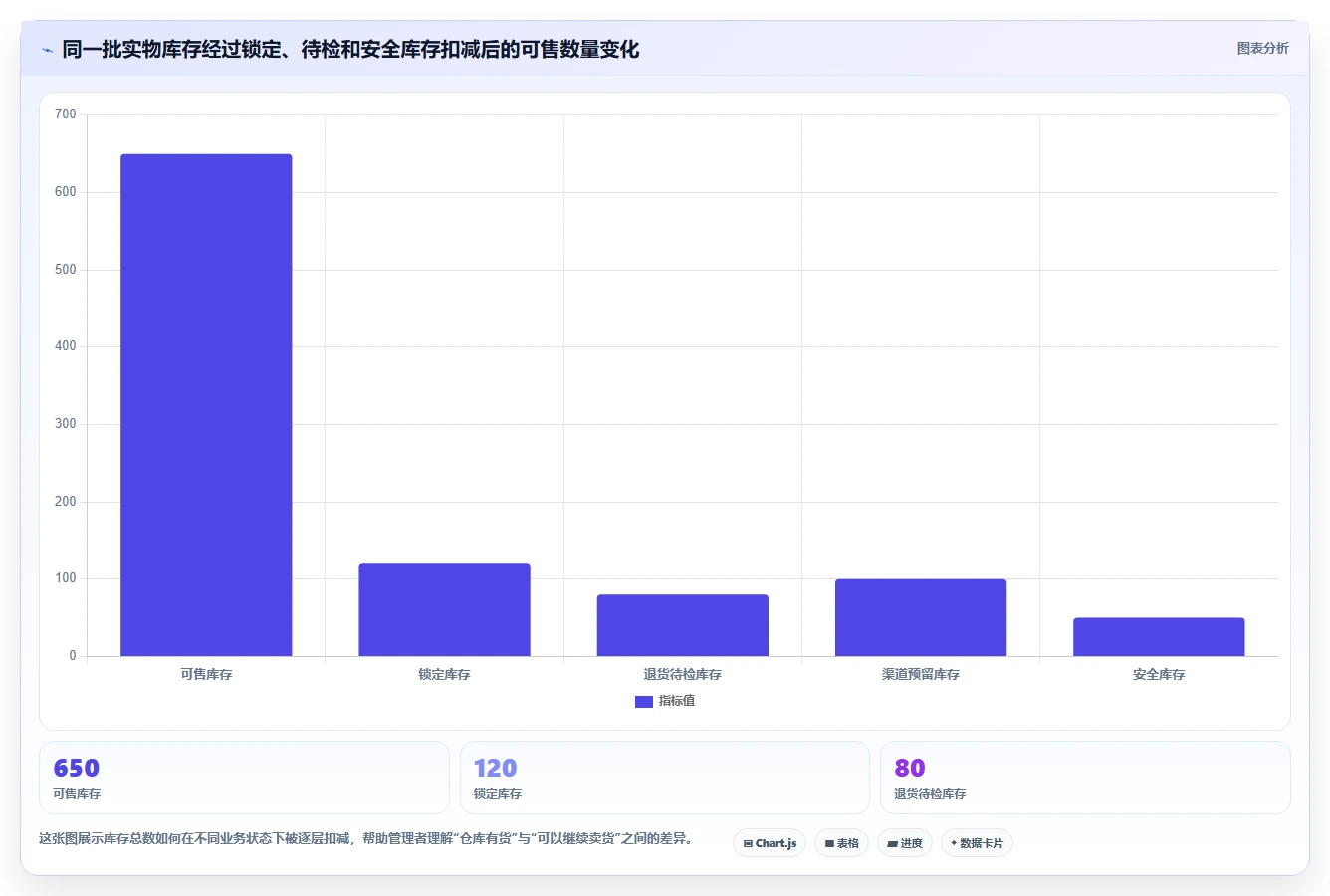1330x896 pixels.
Task: Click the 安全库存 bar in chart
Action: pos(1159,637)
